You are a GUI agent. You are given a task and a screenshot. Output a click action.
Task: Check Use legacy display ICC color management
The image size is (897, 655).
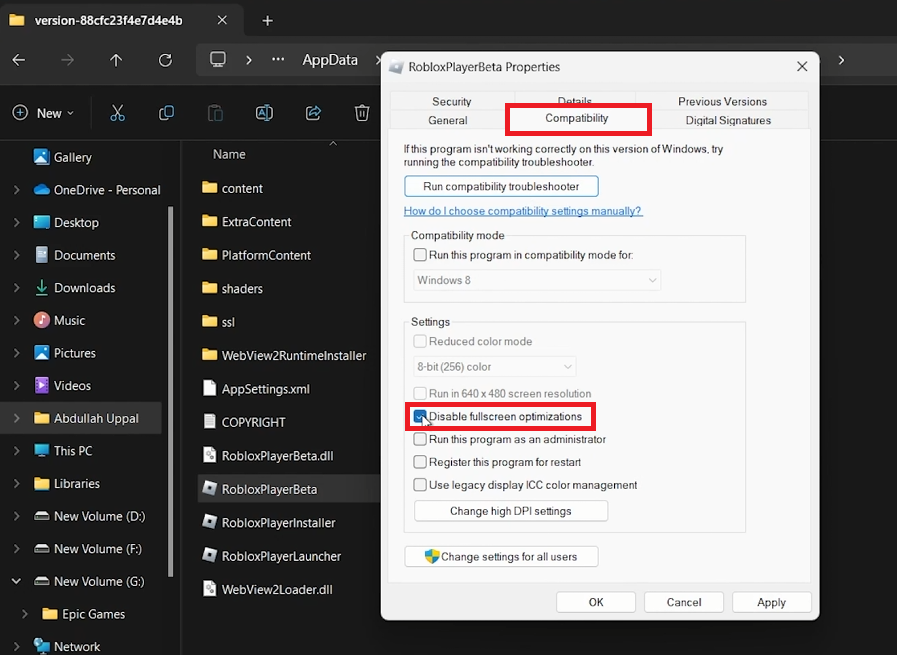(x=420, y=485)
